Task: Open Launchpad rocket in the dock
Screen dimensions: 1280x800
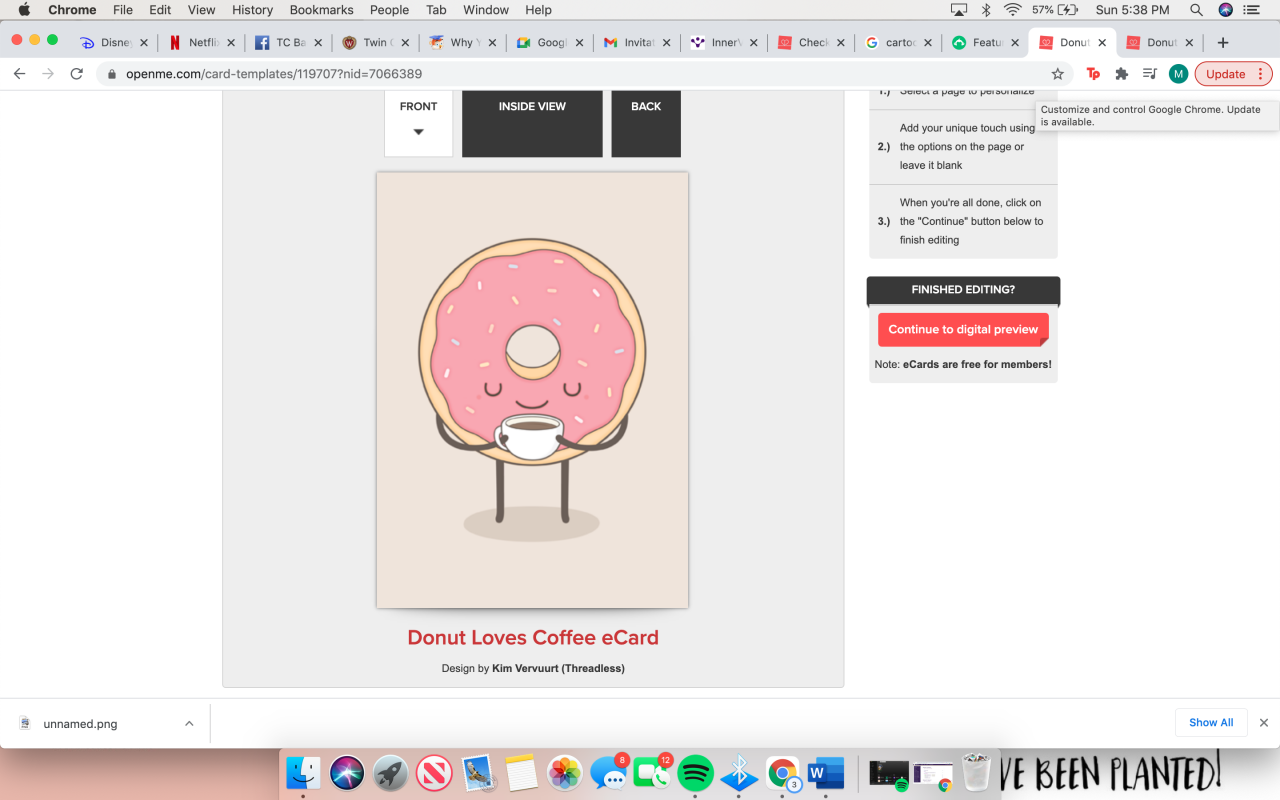Action: [391, 773]
